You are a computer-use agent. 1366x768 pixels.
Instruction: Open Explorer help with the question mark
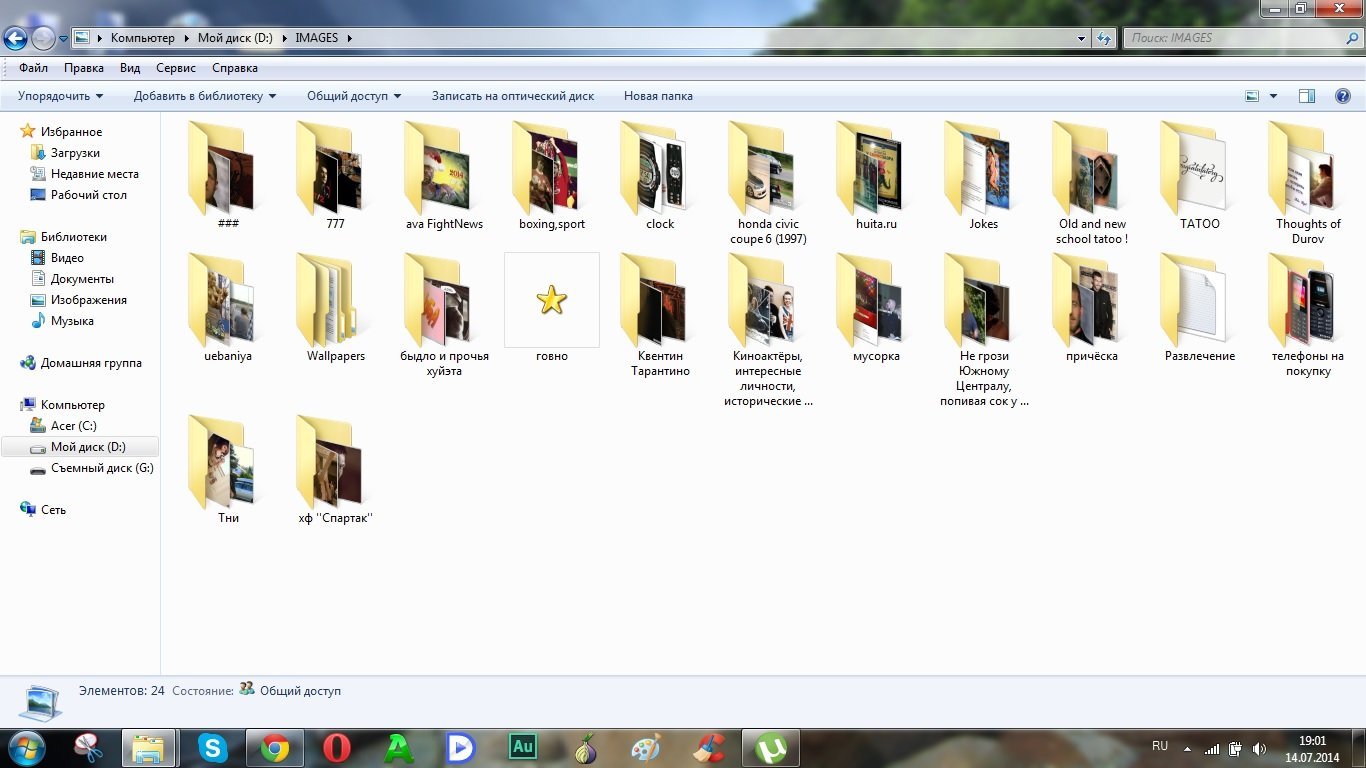(1343, 96)
